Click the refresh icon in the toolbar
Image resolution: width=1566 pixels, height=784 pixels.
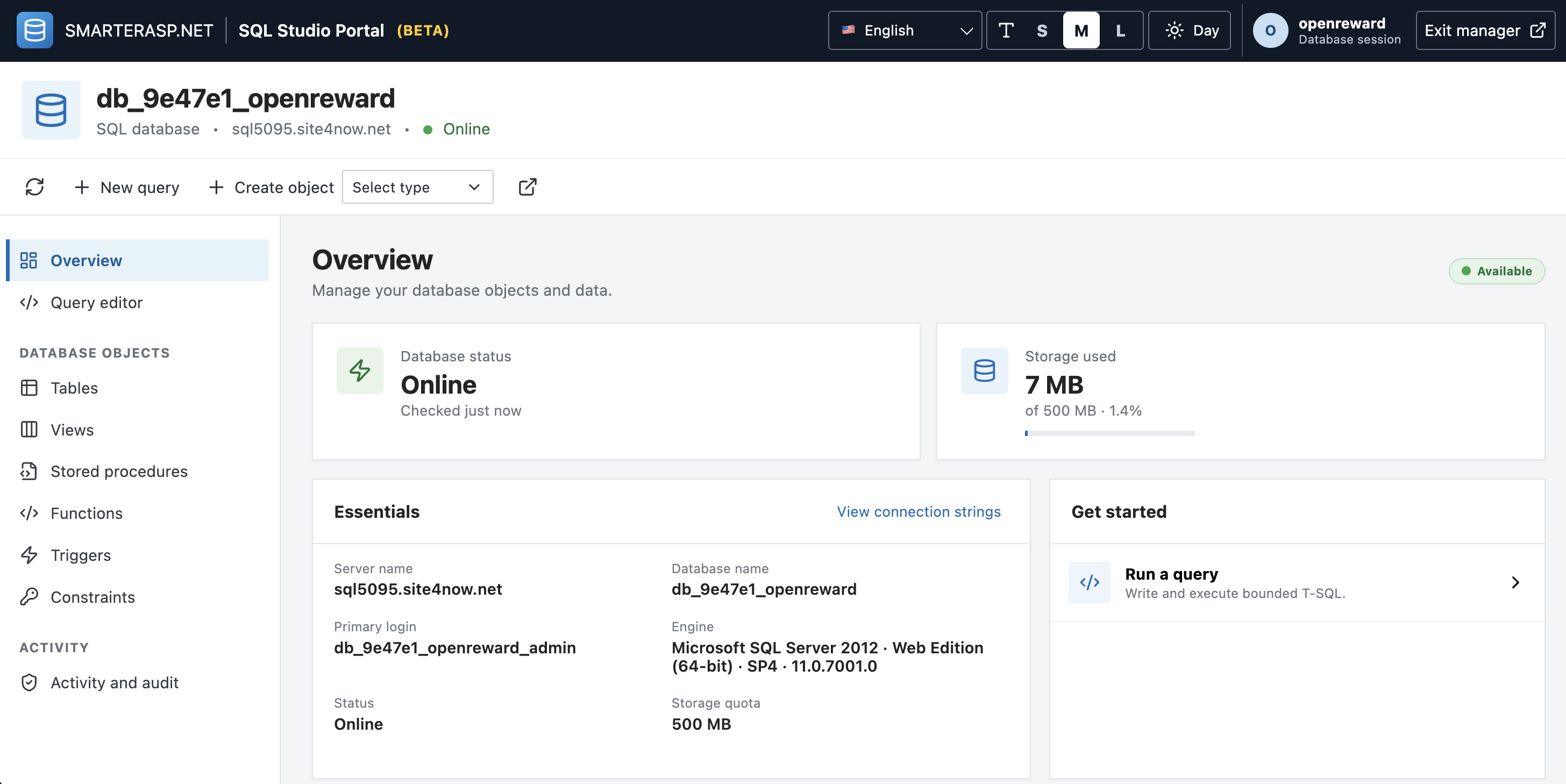pos(34,187)
